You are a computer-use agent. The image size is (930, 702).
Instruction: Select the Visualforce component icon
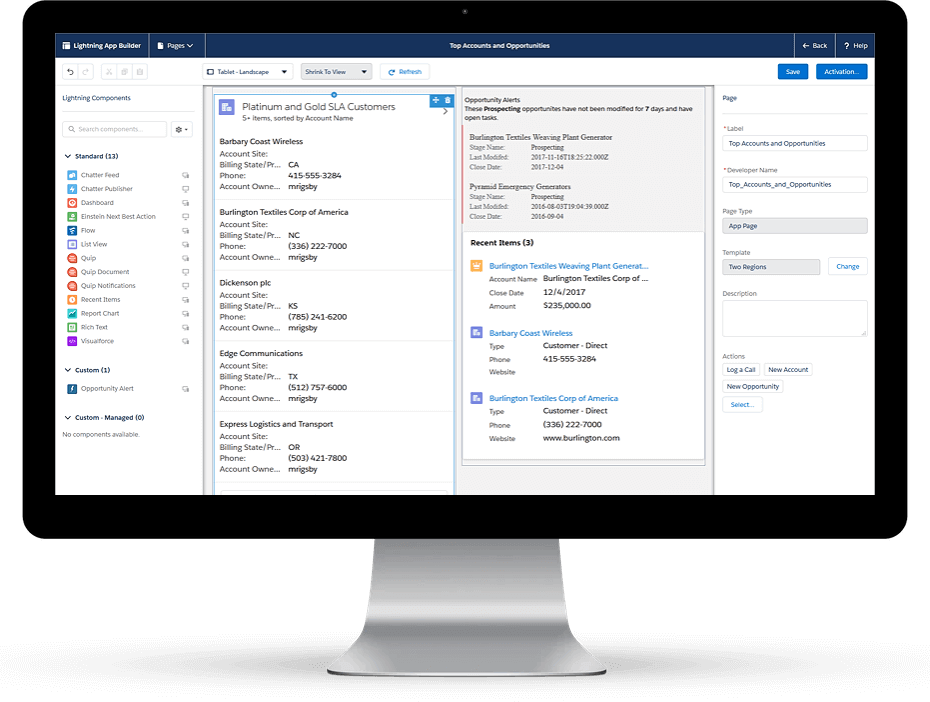click(x=72, y=341)
